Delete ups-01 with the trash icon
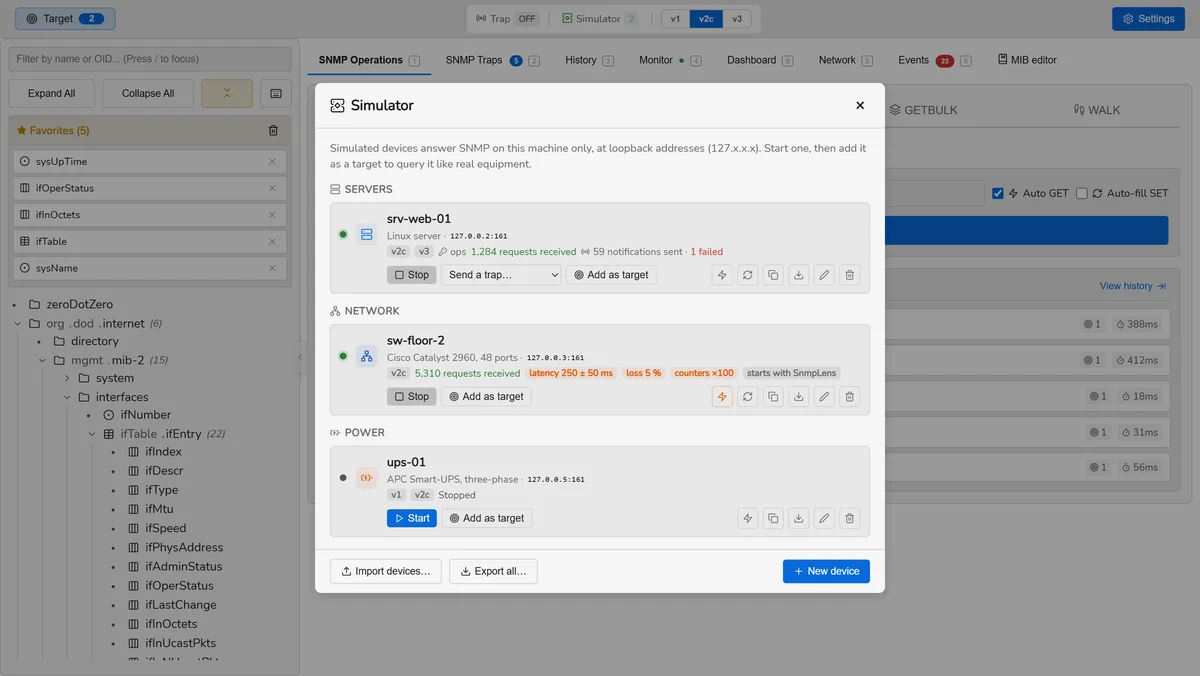Image resolution: width=1200 pixels, height=676 pixels. 850,518
